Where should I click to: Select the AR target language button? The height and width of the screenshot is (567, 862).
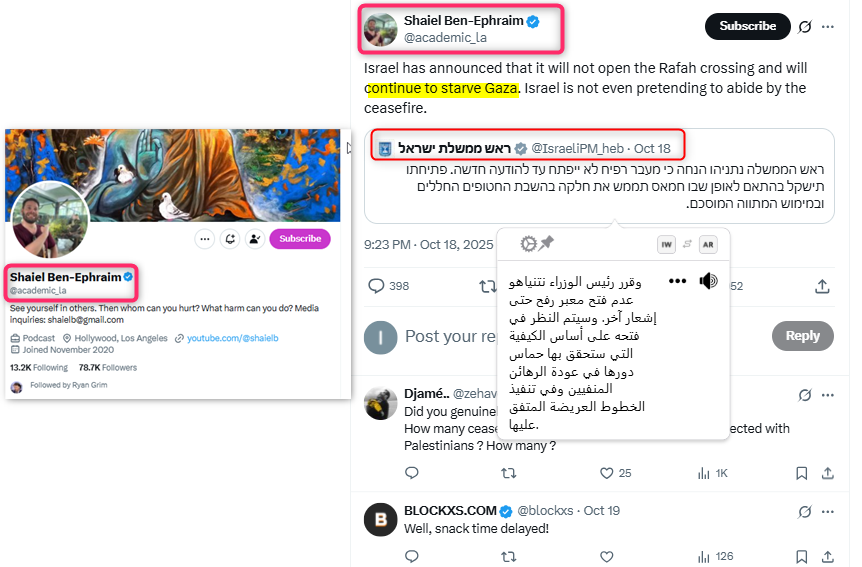[708, 245]
